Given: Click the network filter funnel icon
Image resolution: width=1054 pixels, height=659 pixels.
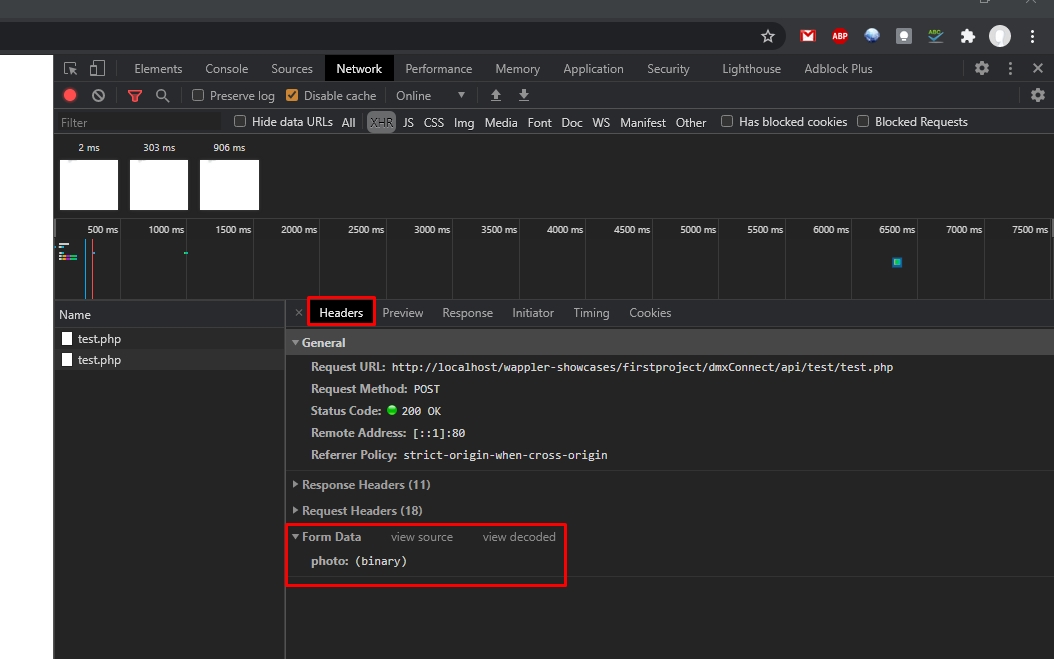Looking at the screenshot, I should [135, 96].
